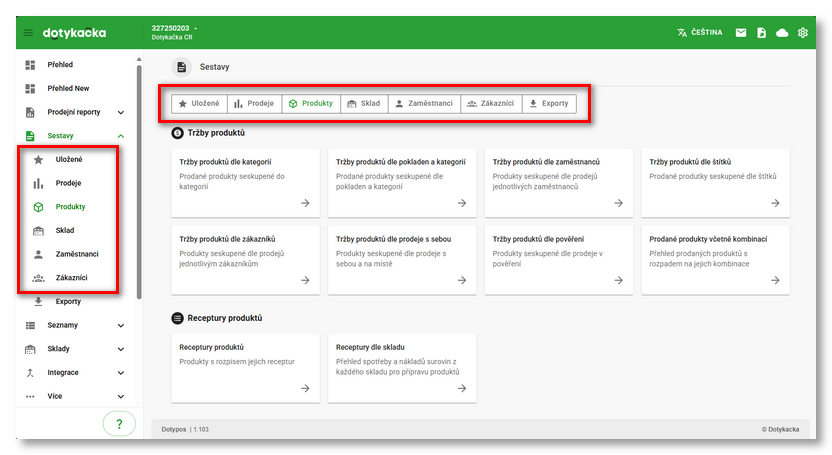The width and height of the screenshot is (832, 455).
Task: Open the document icon in top bar
Action: [762, 33]
